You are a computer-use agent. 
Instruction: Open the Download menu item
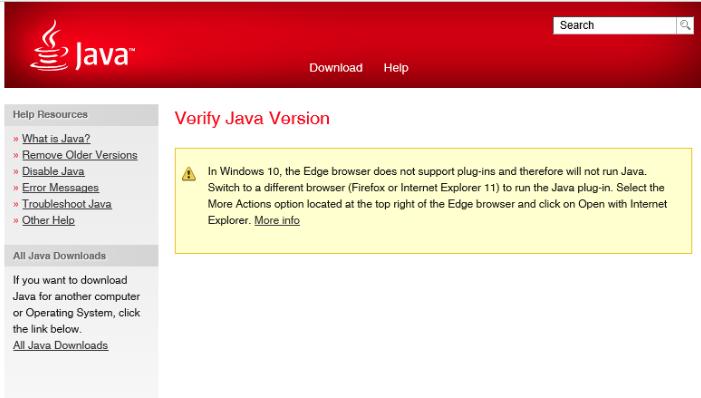336,68
